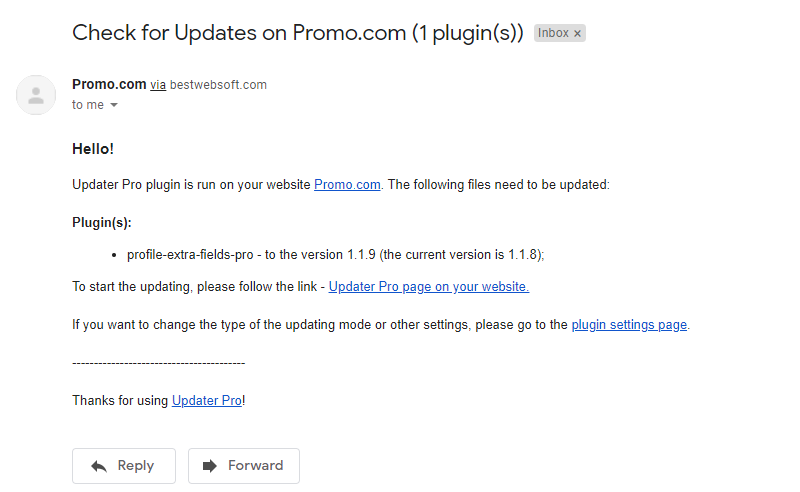
Task: Click the Forward button label
Action: click(255, 465)
